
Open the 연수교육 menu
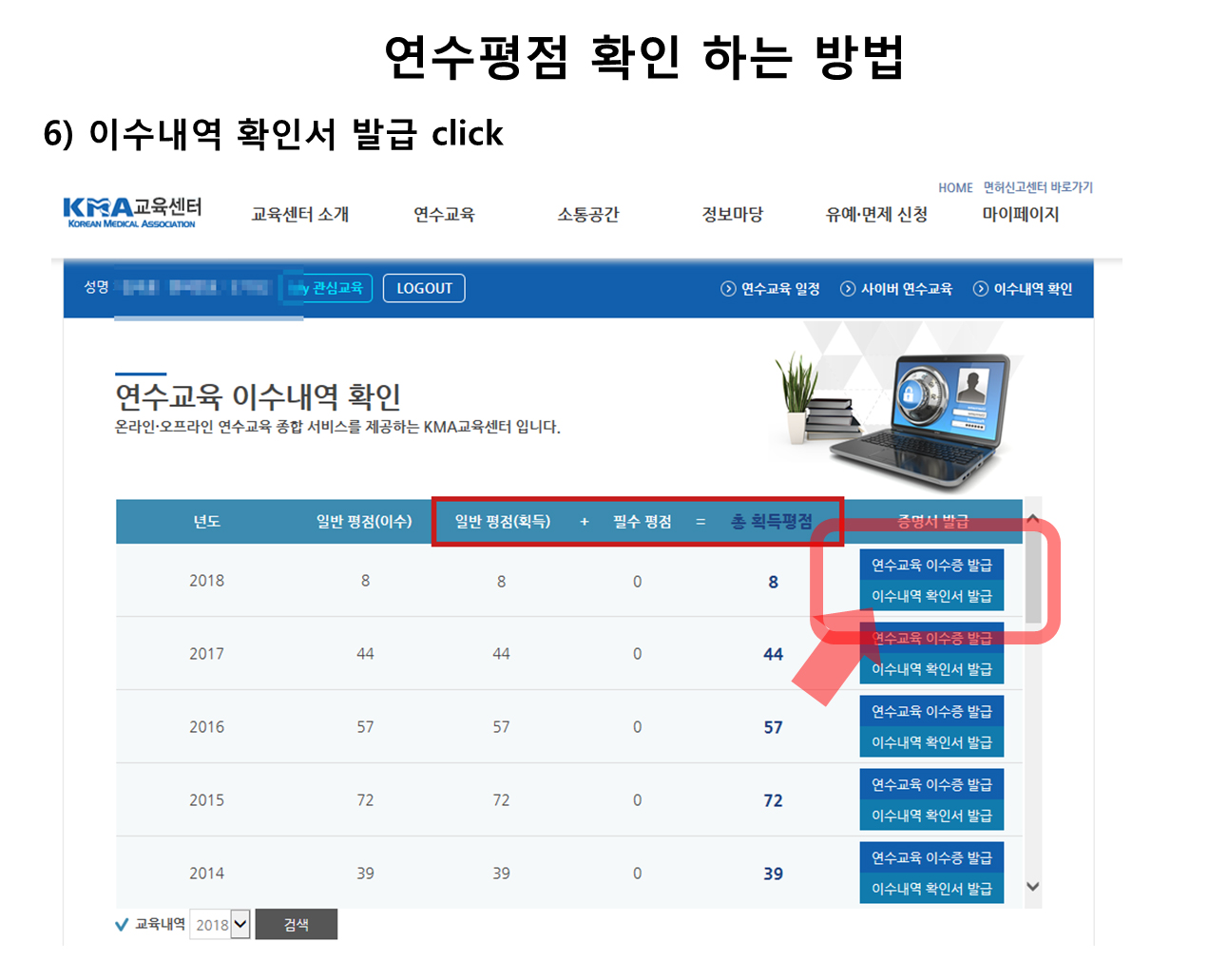tap(444, 215)
